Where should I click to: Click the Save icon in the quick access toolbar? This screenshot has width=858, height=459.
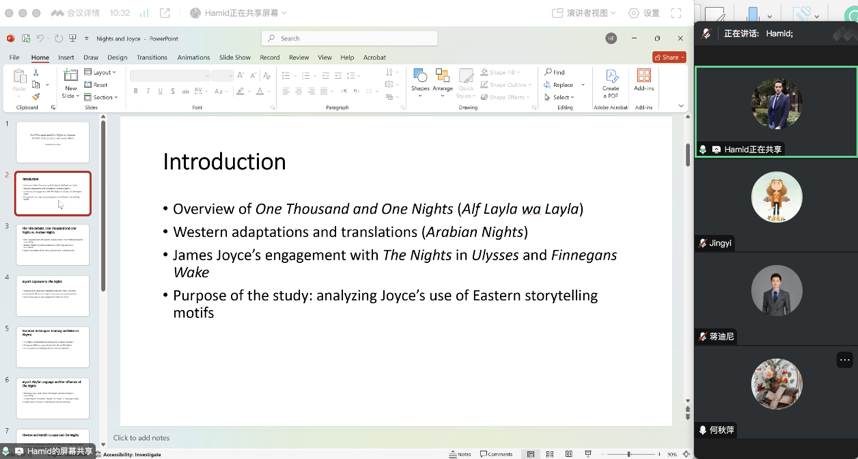coord(26,38)
